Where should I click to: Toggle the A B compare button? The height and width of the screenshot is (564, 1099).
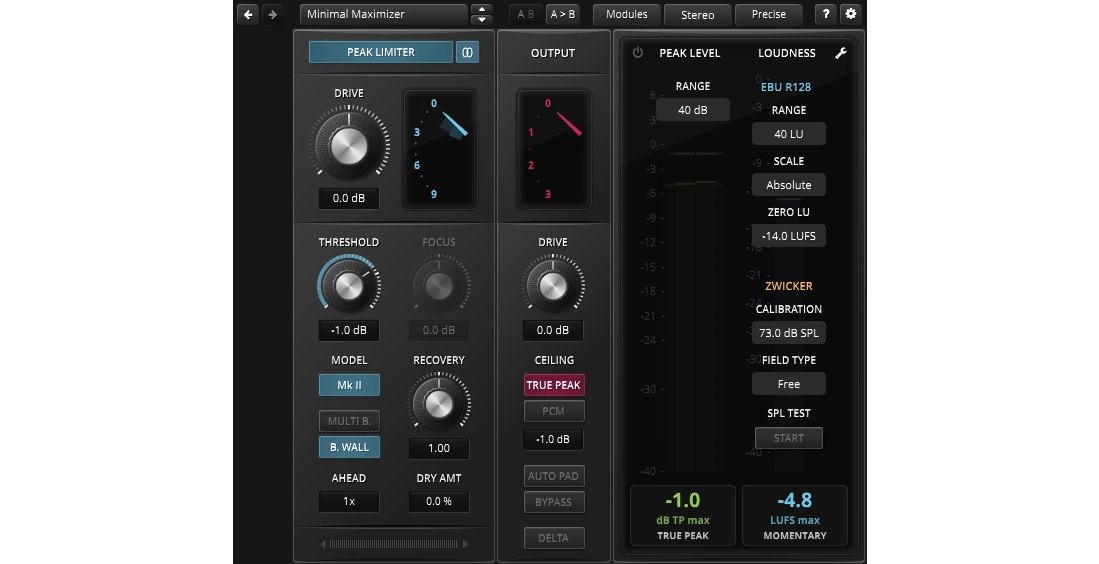coord(526,14)
